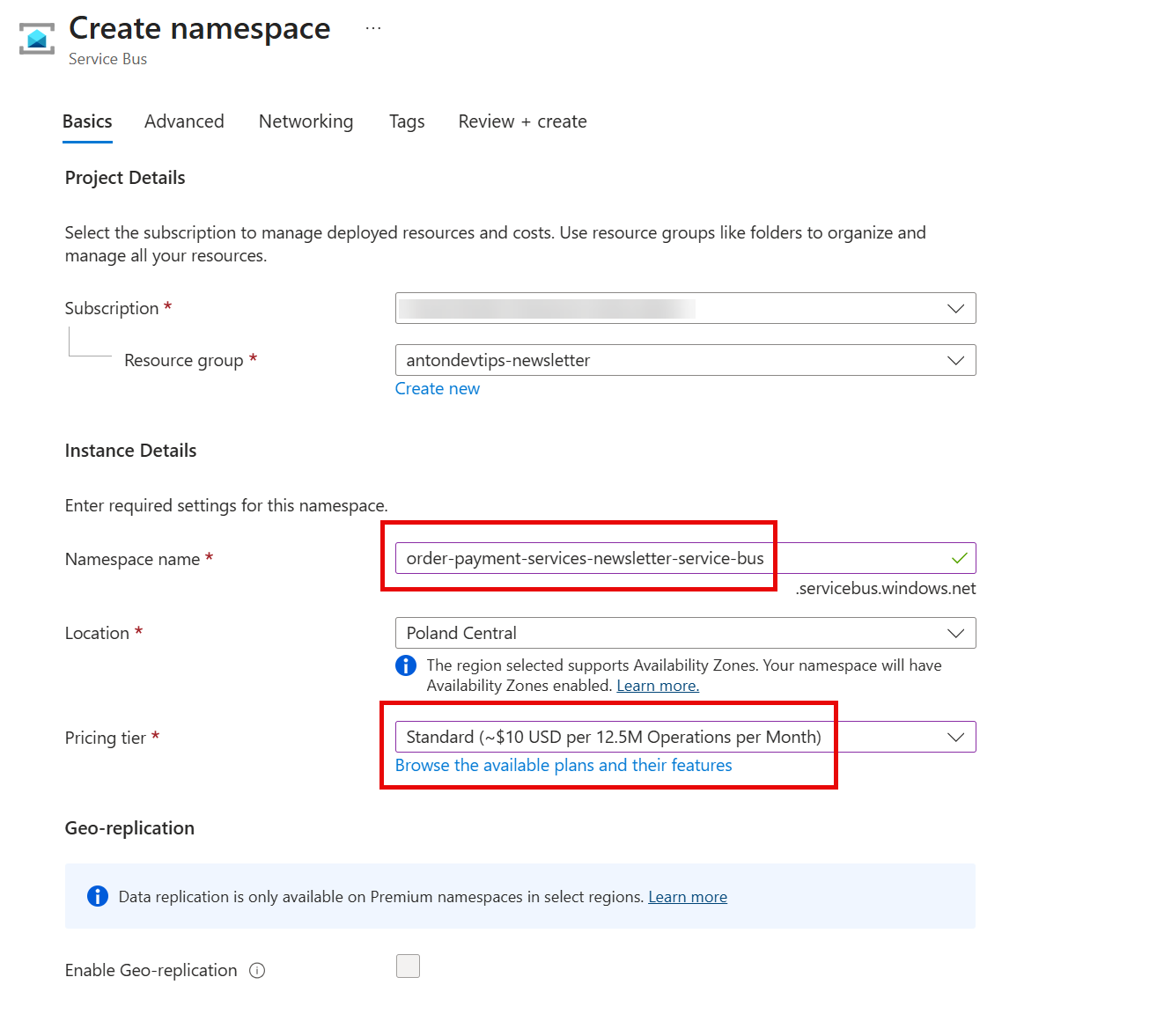Select the Review + create tab

pyautogui.click(x=521, y=121)
